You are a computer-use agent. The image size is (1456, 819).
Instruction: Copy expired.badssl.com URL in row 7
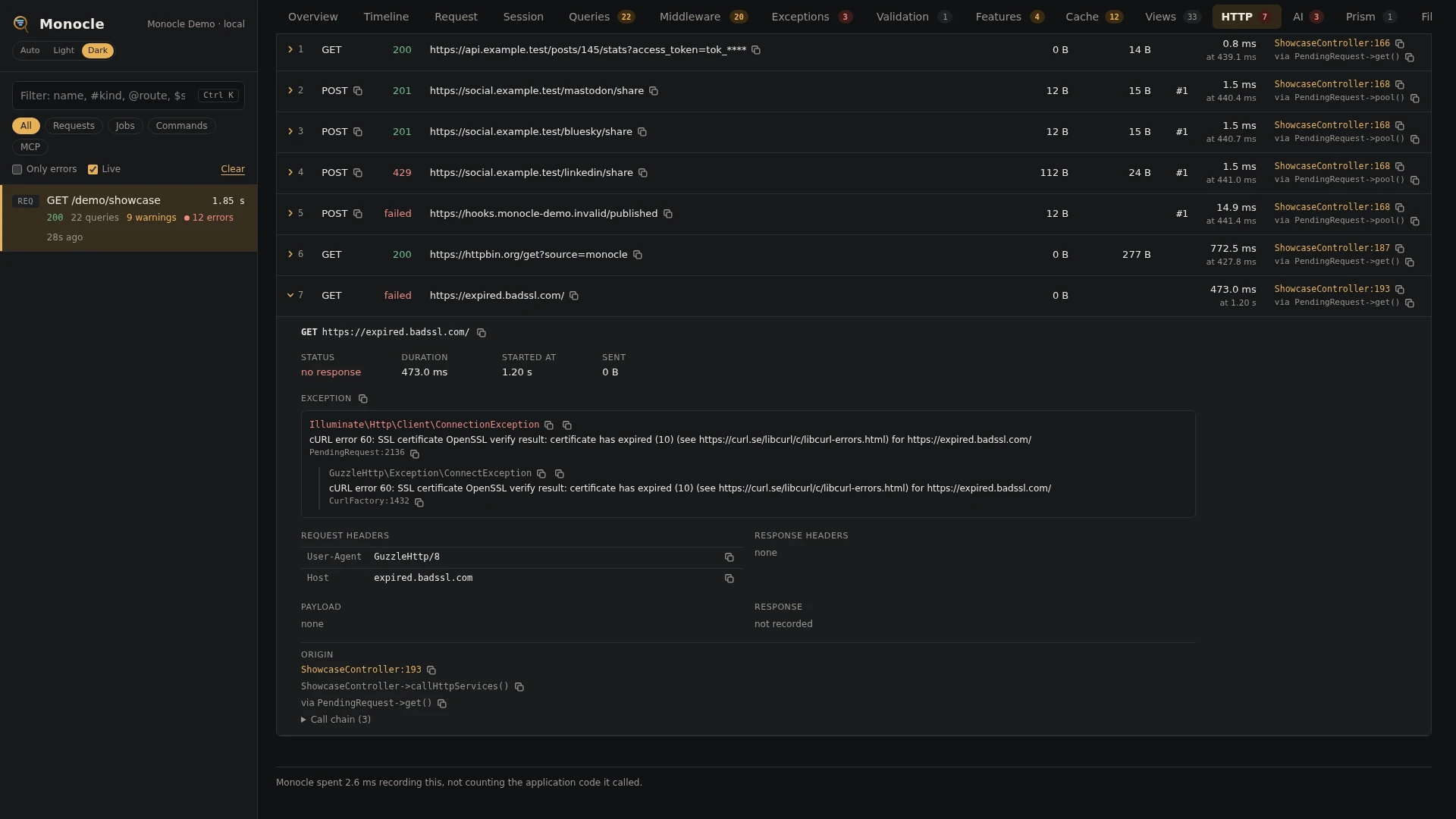click(574, 296)
